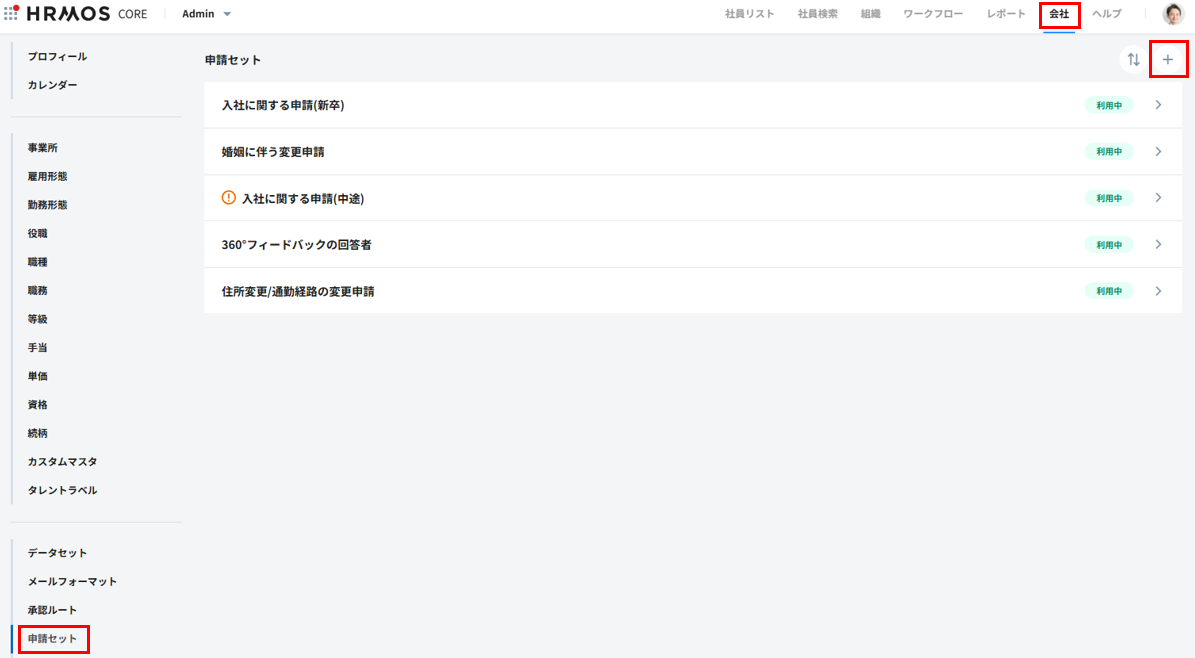Viewport: 1195px width, 658px height.
Task: Open the ワークフロー tab
Action: click(933, 14)
